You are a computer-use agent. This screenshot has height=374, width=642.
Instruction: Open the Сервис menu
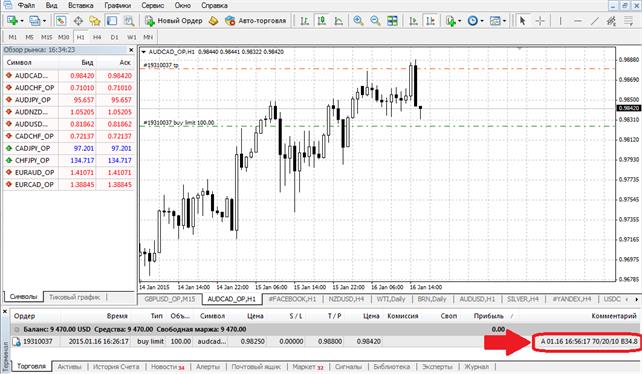coord(153,5)
